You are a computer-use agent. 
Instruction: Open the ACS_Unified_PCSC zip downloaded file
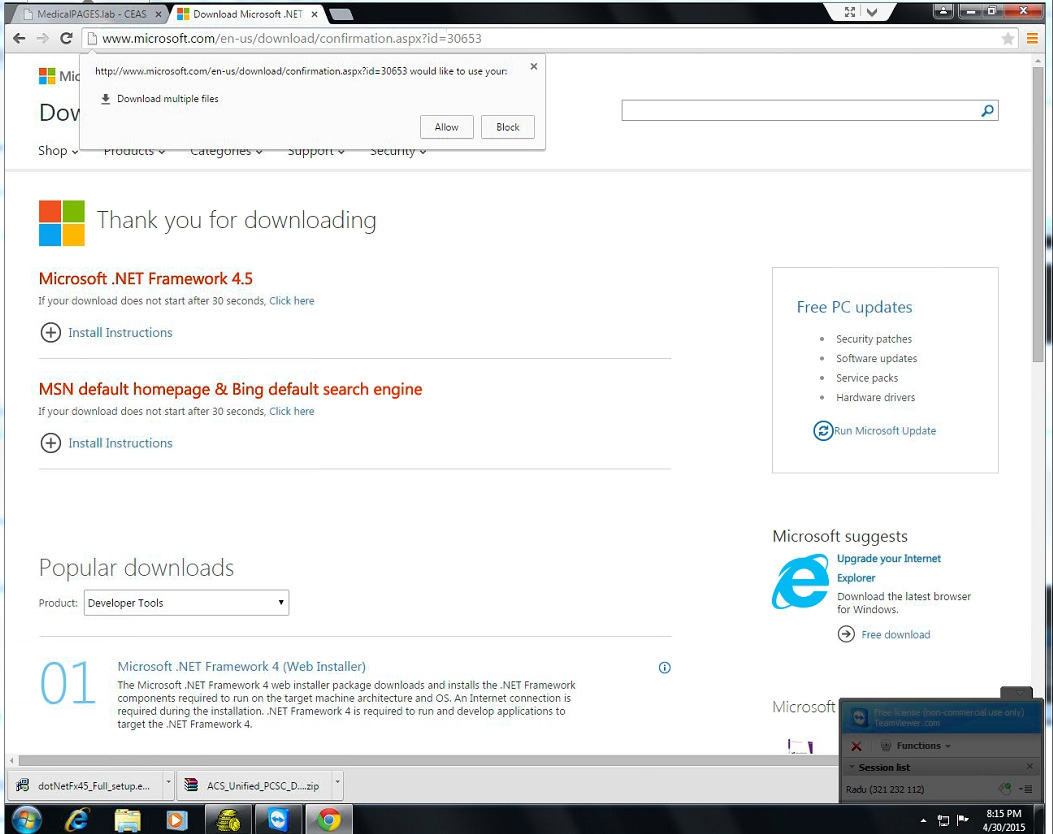[255, 786]
